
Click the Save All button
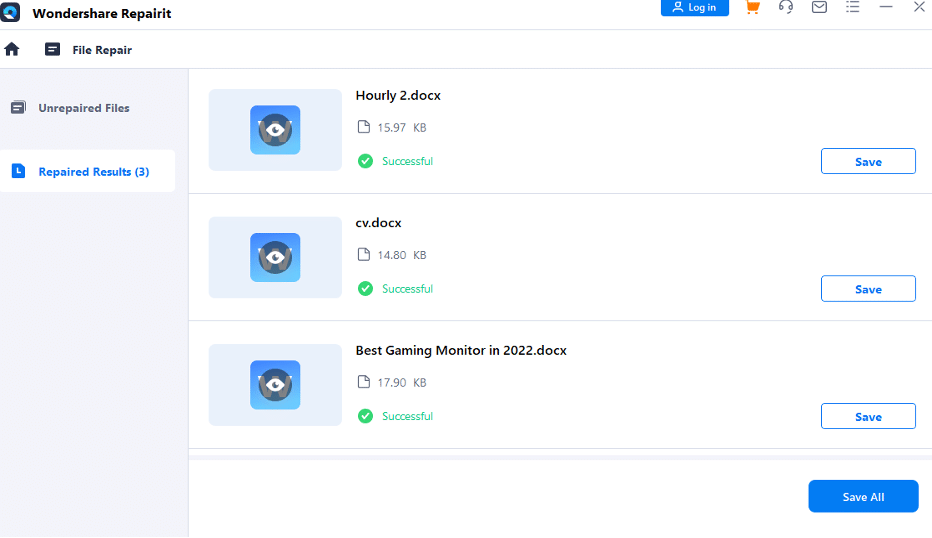coord(864,496)
